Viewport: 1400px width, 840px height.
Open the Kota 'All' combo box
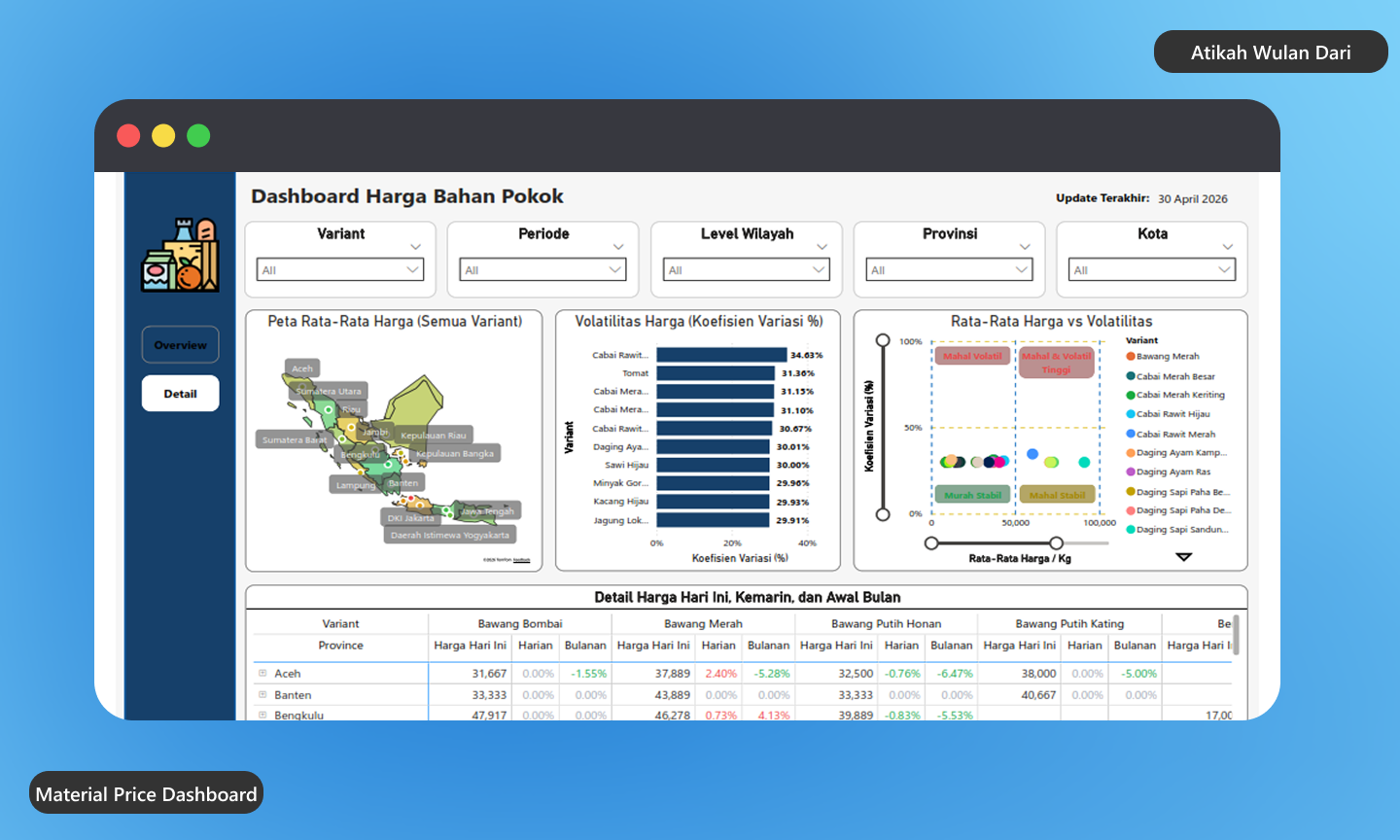click(1152, 269)
